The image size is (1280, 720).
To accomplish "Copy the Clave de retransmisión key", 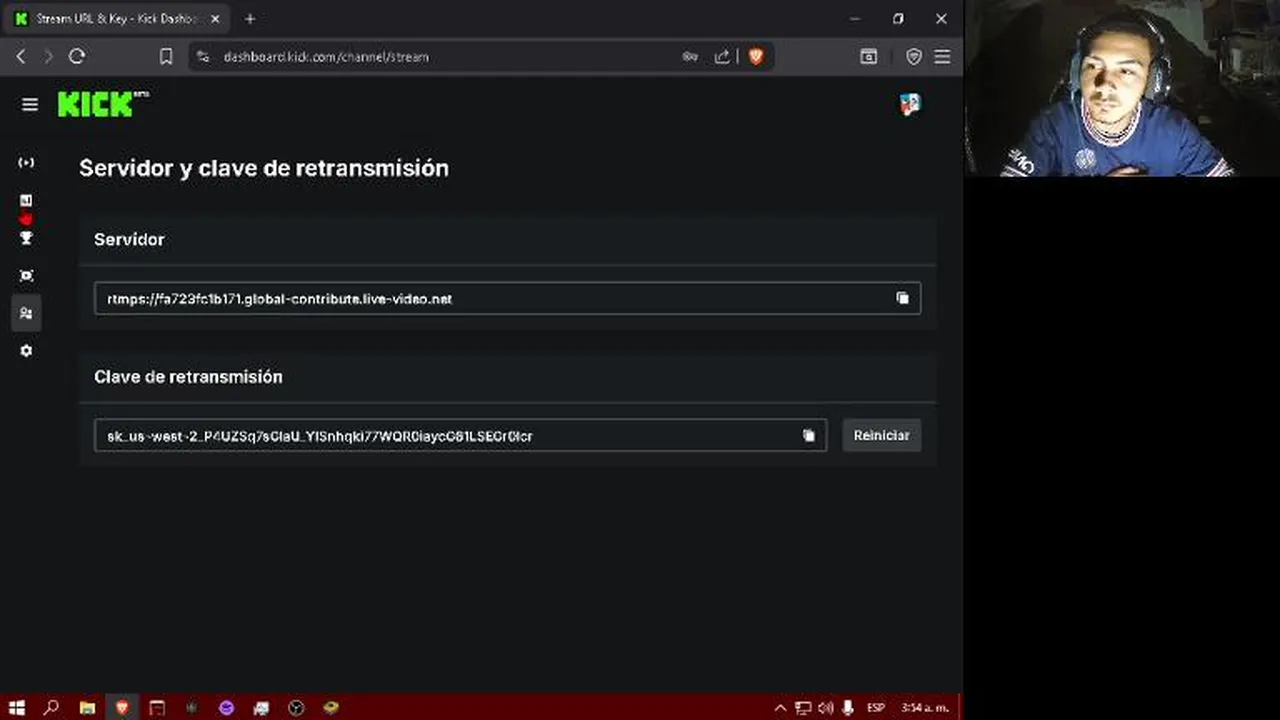I will click(x=808, y=436).
